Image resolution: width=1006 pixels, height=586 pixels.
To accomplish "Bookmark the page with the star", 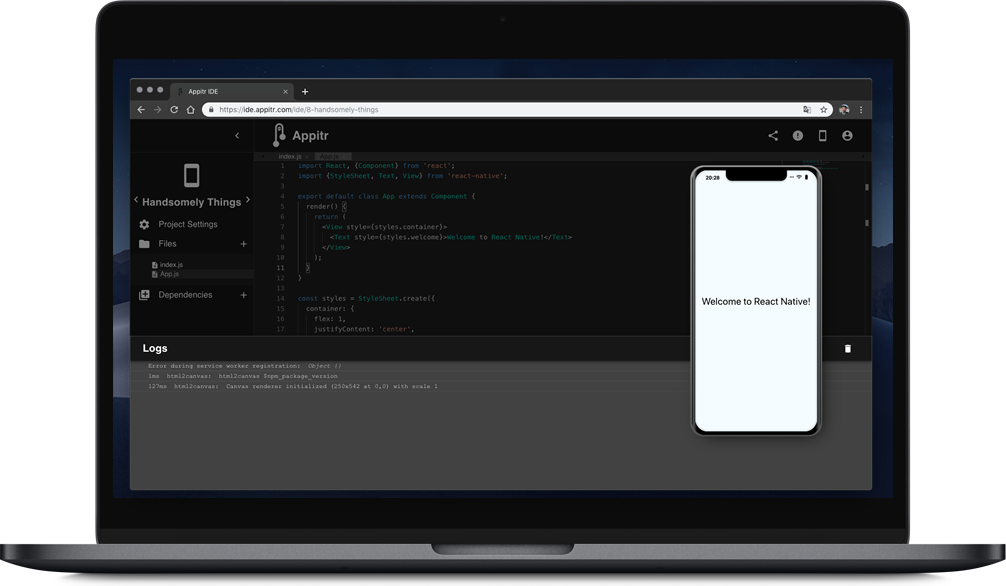I will point(824,110).
